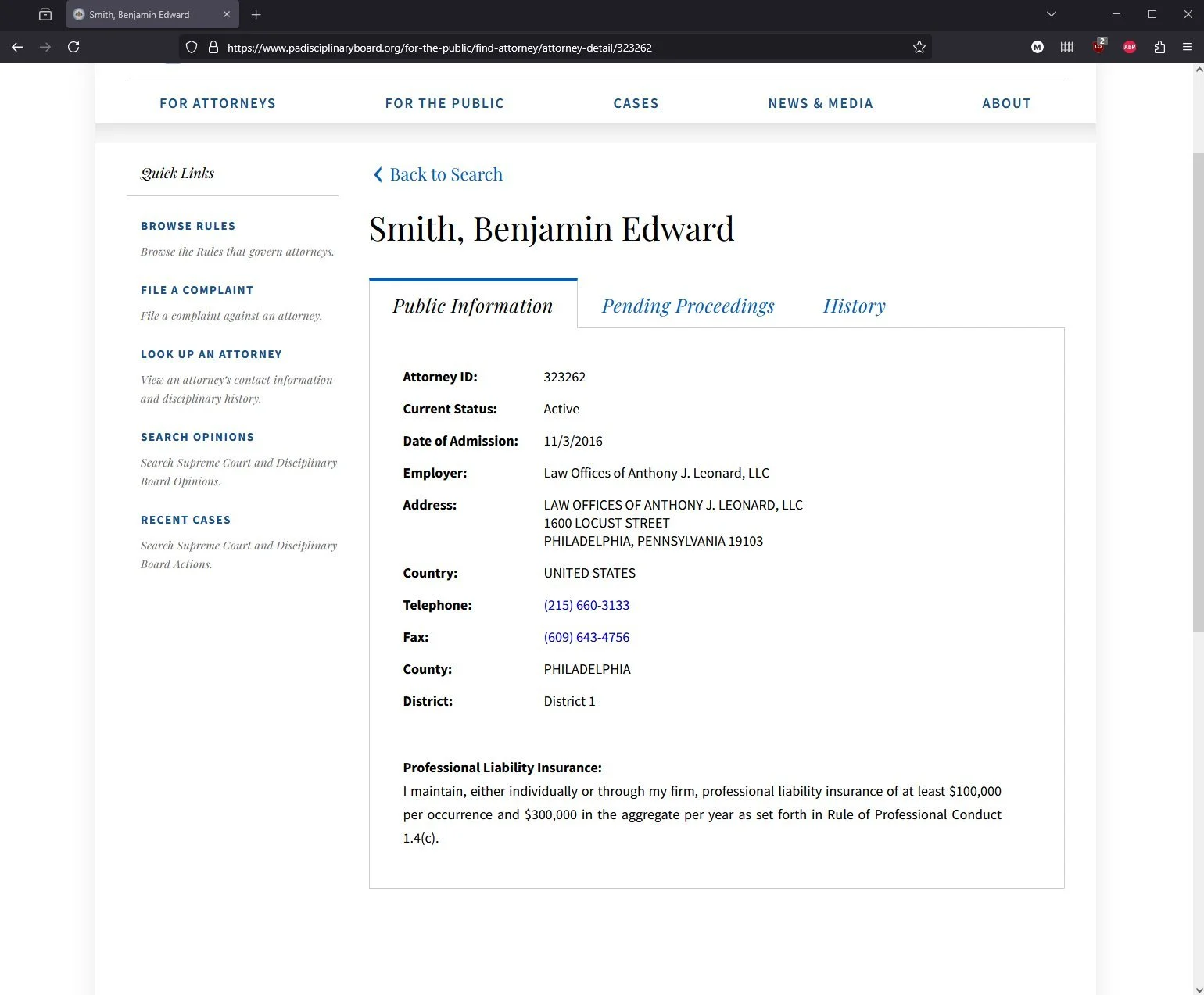Open the library bars extension icon
1204x995 pixels.
1067,47
